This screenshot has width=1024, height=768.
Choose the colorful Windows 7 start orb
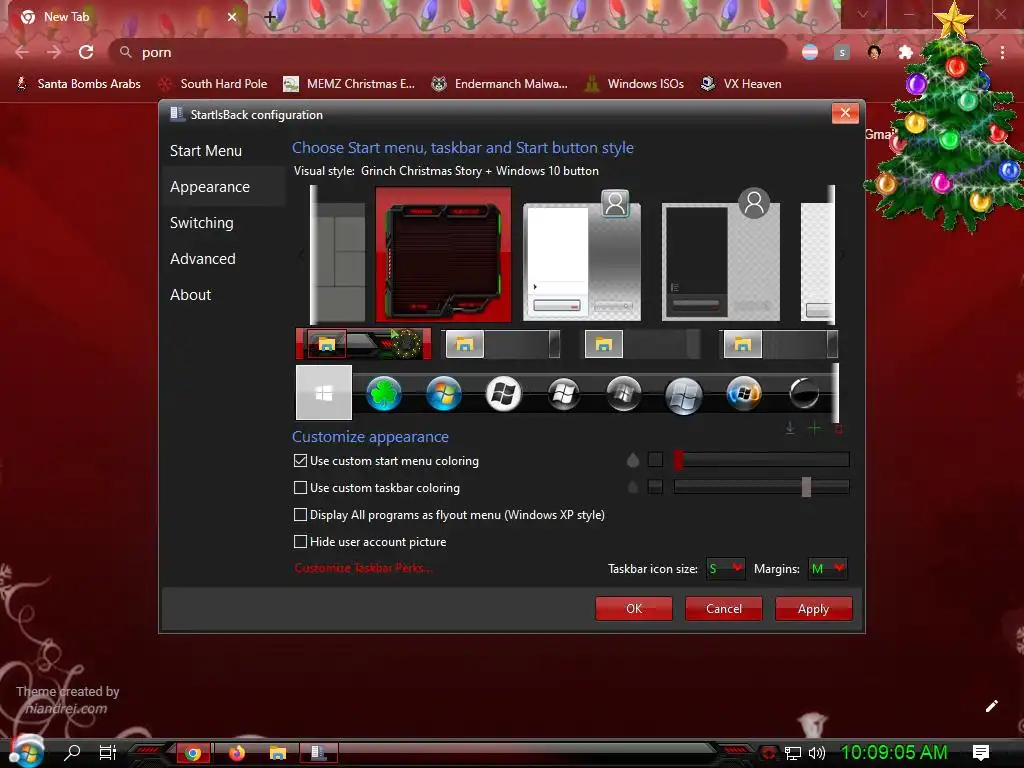click(x=444, y=394)
